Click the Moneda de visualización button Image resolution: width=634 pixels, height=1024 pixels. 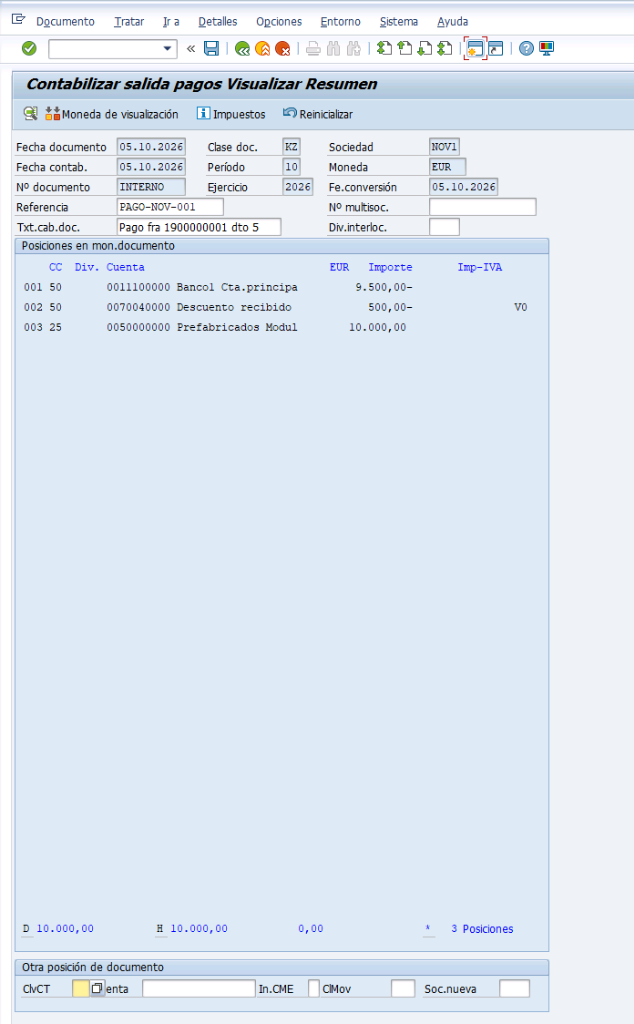coord(112,114)
